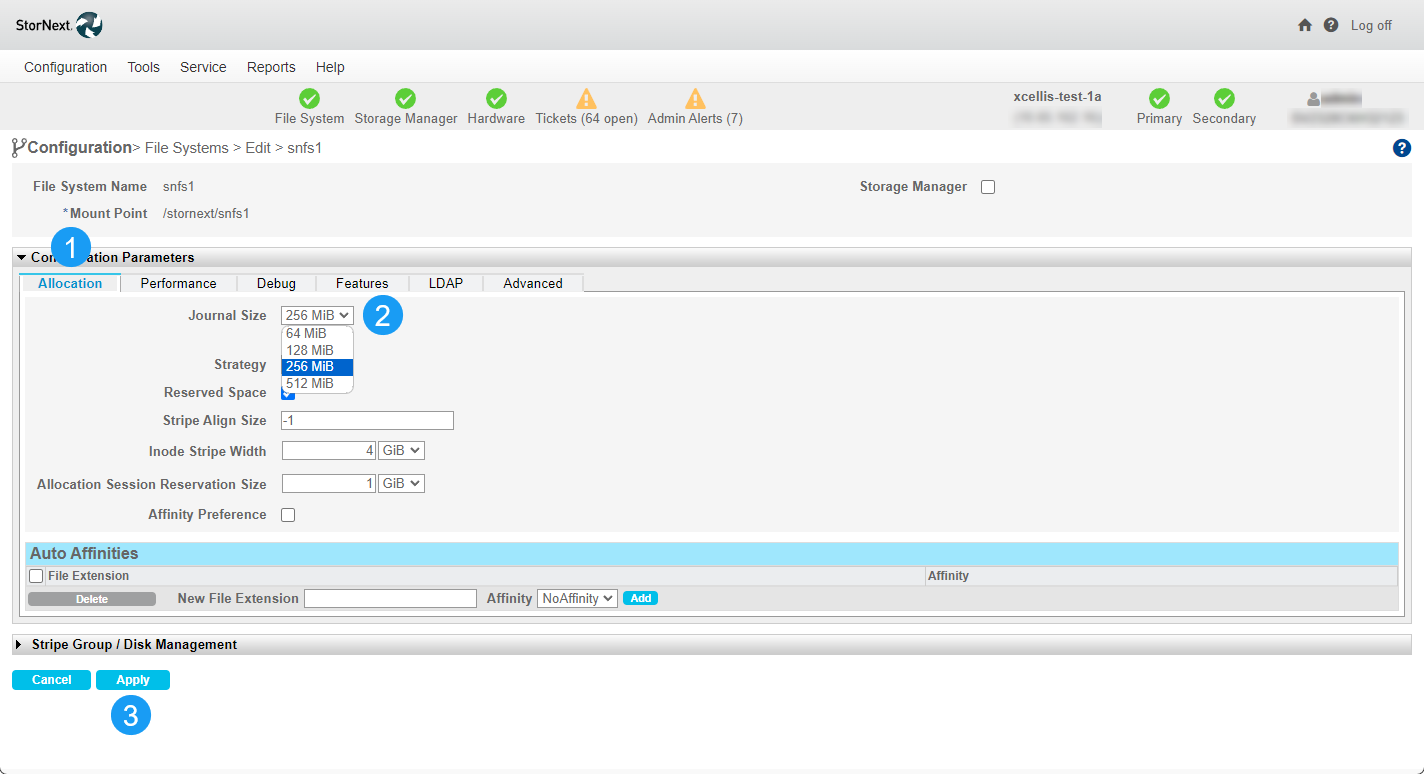This screenshot has width=1424, height=774.
Task: Enable the Storage Manager checkbox
Action: (x=988, y=187)
